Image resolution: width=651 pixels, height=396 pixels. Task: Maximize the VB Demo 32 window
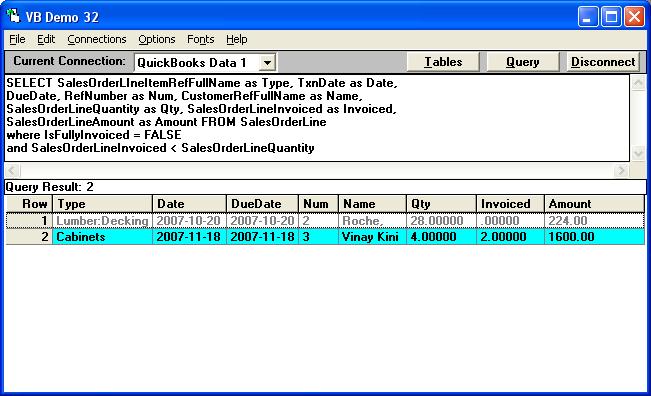point(611,17)
